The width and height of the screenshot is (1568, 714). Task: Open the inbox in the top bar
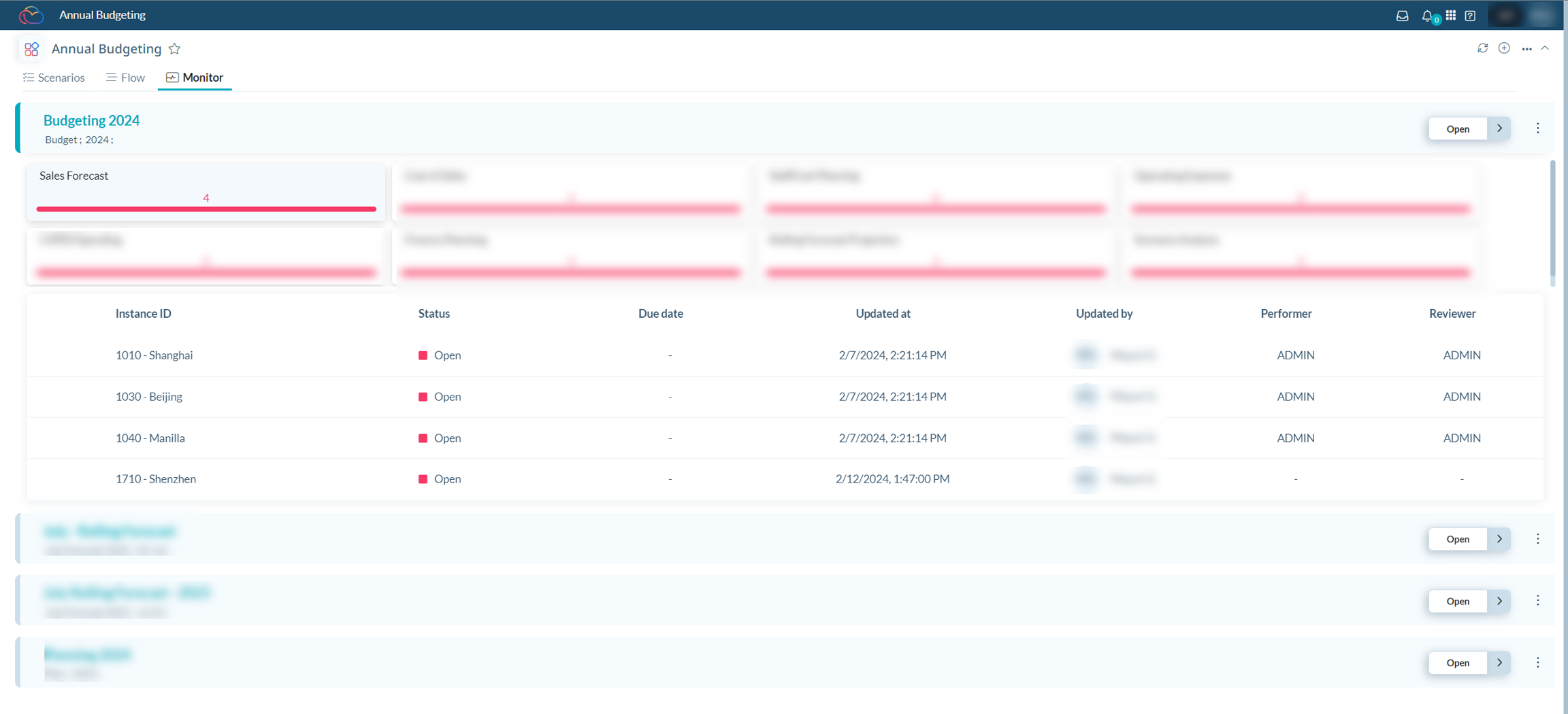coord(1402,15)
